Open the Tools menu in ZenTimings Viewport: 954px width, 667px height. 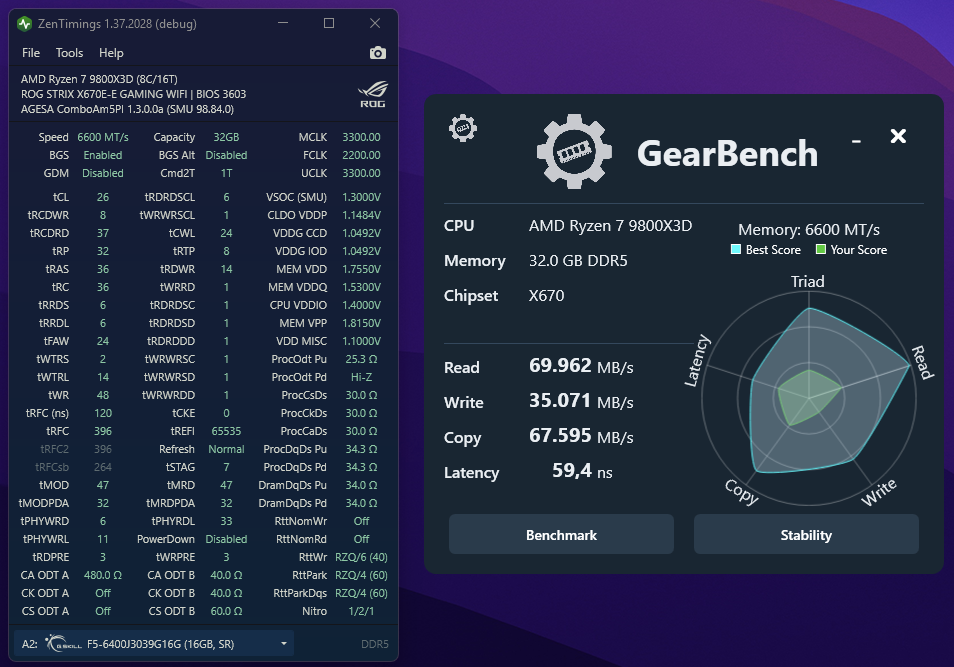pyautogui.click(x=69, y=53)
